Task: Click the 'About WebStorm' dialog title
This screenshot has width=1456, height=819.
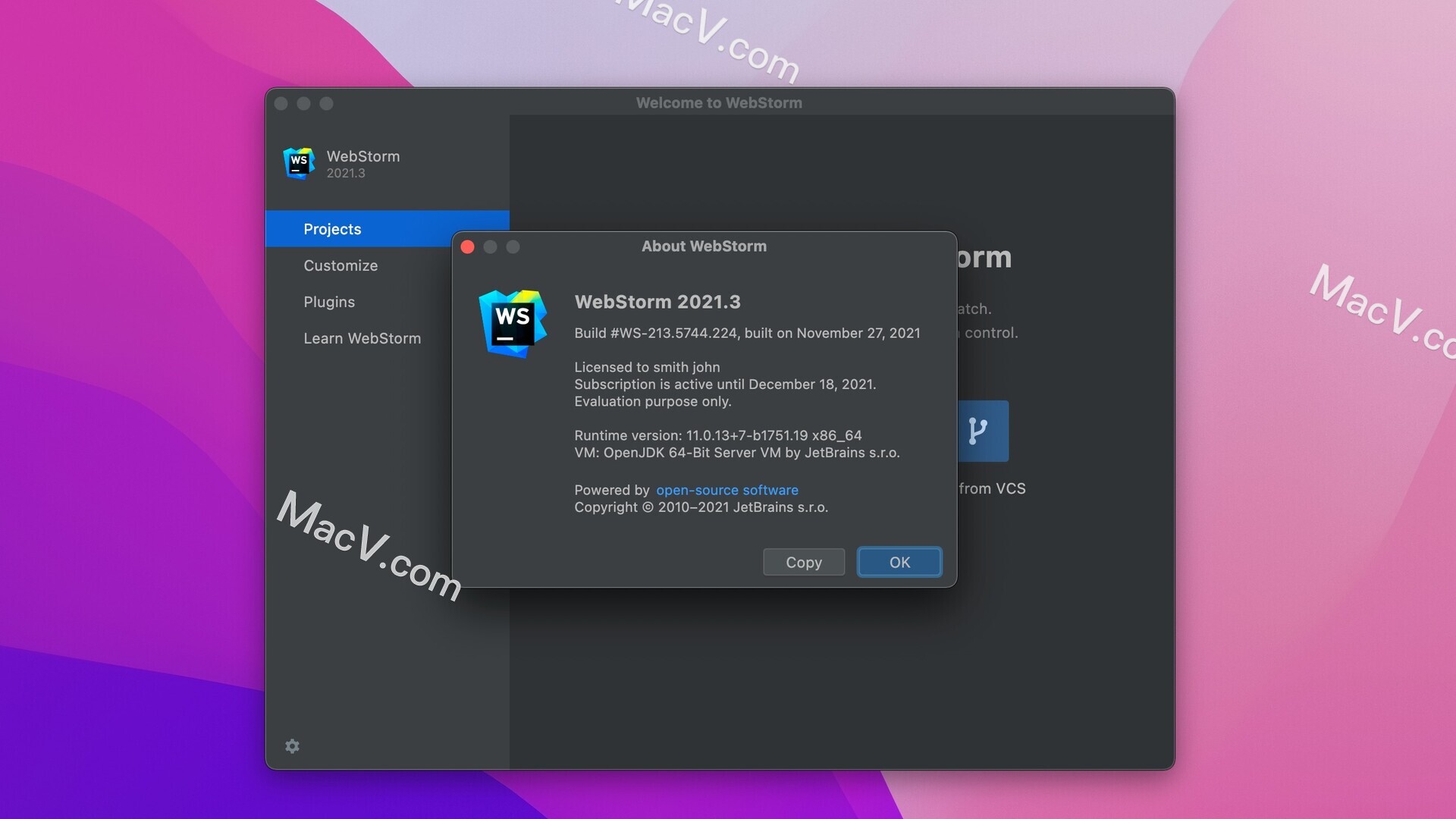Action: [704, 246]
